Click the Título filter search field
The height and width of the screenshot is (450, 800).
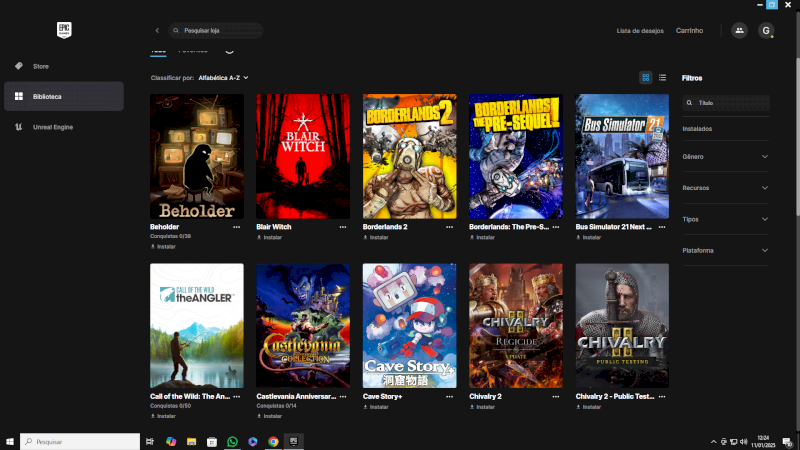pyautogui.click(x=726, y=103)
